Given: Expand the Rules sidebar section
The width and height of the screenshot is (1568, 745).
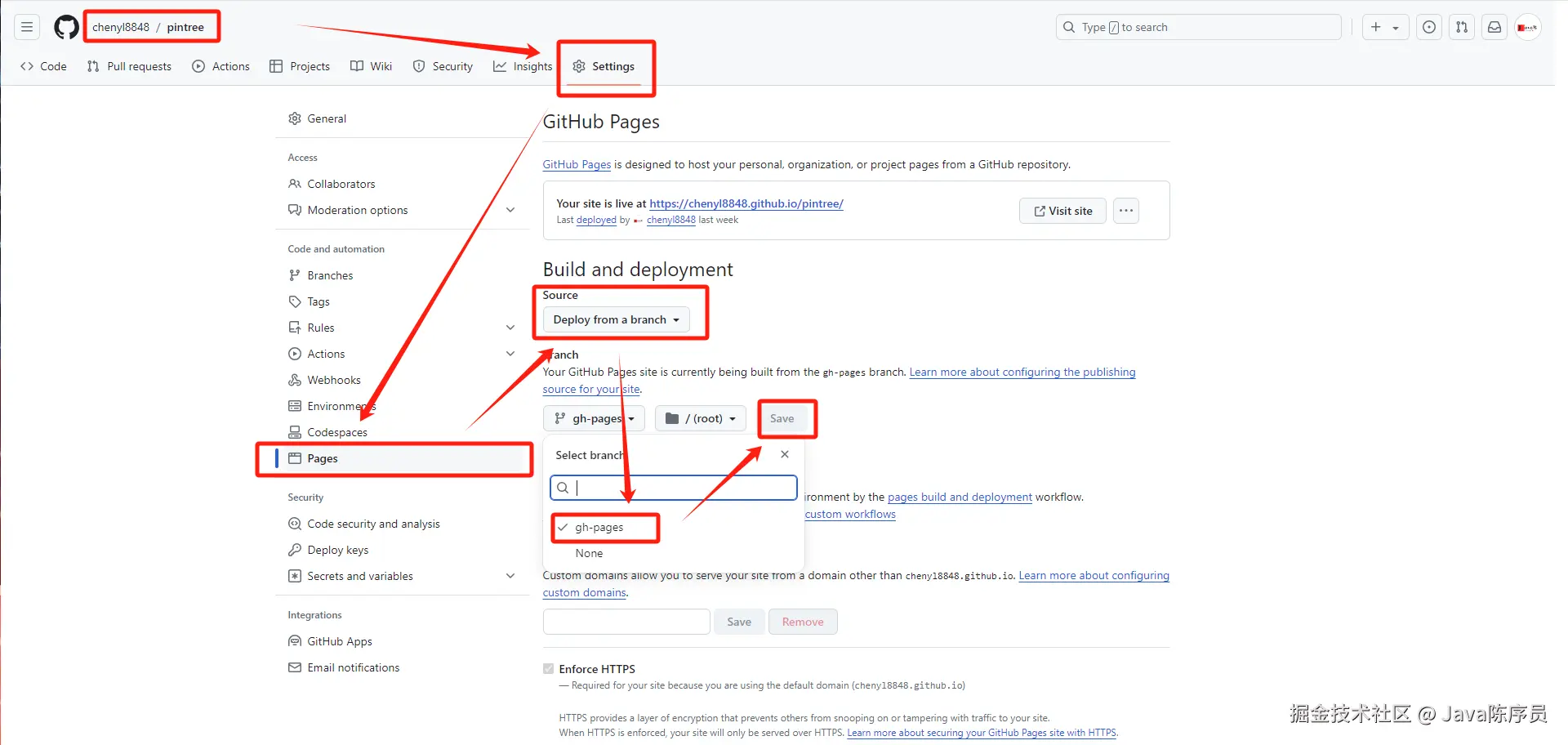Looking at the screenshot, I should pyautogui.click(x=402, y=328).
